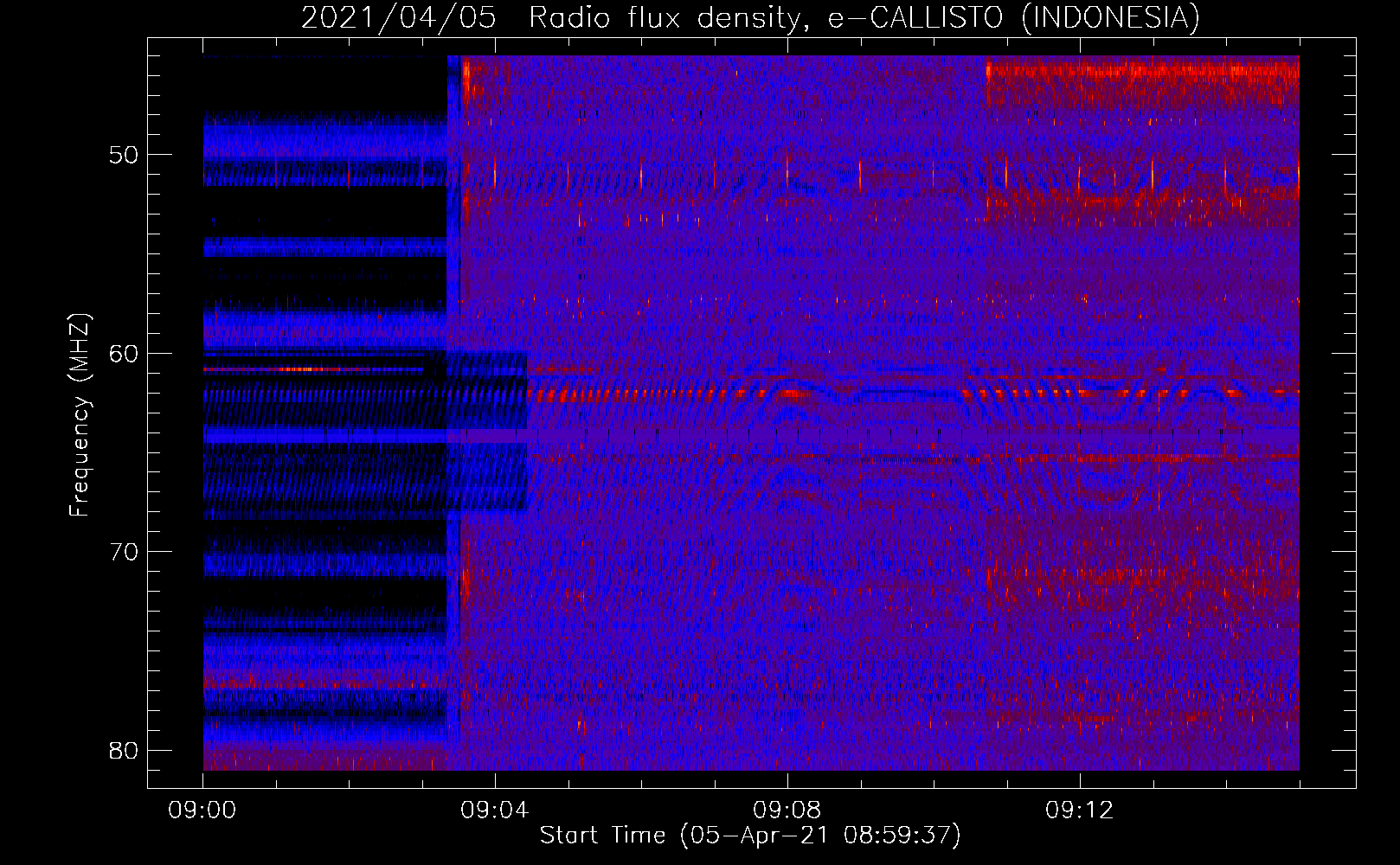This screenshot has width=1400, height=865.
Task: Click the plot title 'Radio flux density, e-CALLISTO (INDONESIA)'
Action: (864, 17)
